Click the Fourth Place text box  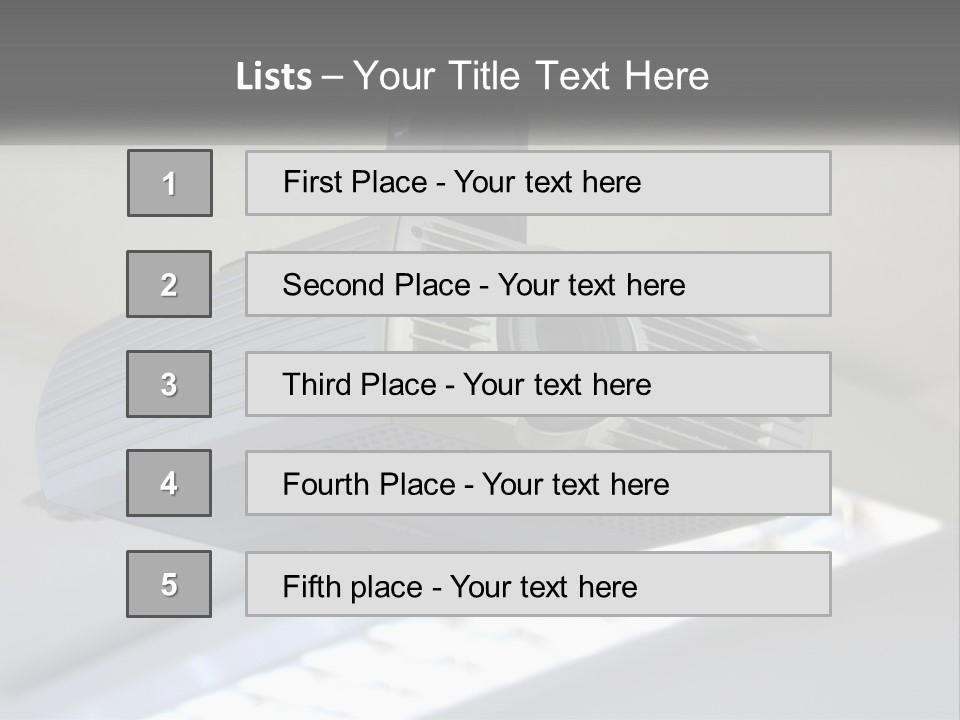(538, 483)
